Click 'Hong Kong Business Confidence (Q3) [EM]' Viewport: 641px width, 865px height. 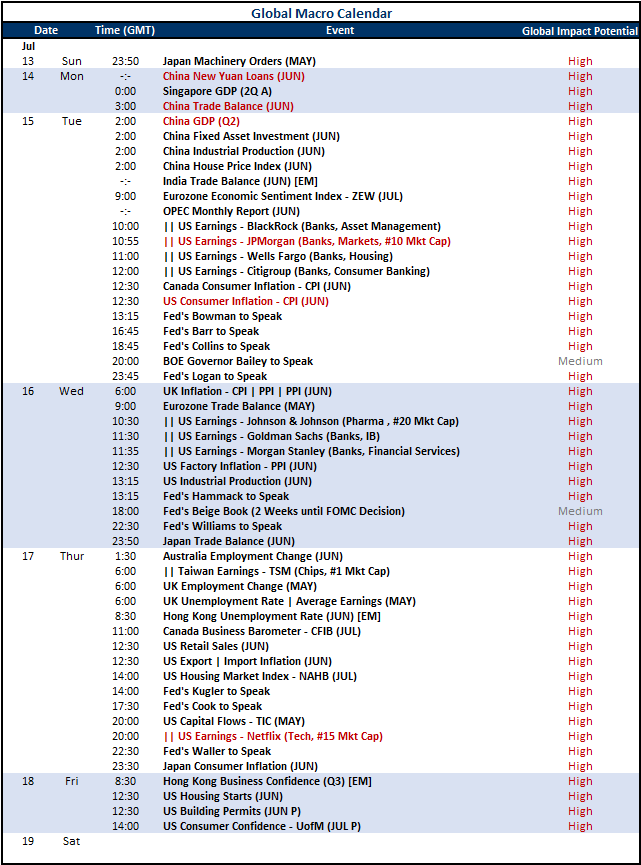pyautogui.click(x=267, y=781)
